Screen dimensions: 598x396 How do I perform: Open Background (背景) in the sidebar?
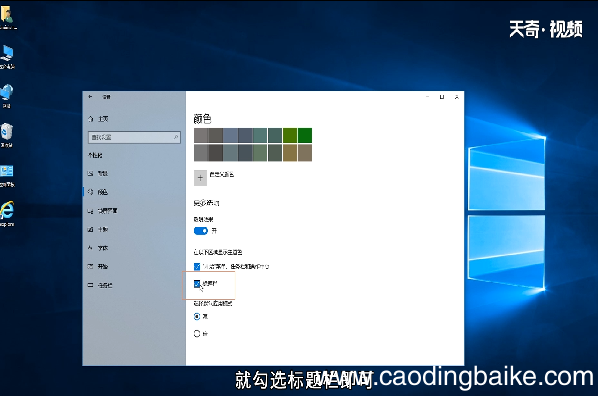click(x=98, y=174)
